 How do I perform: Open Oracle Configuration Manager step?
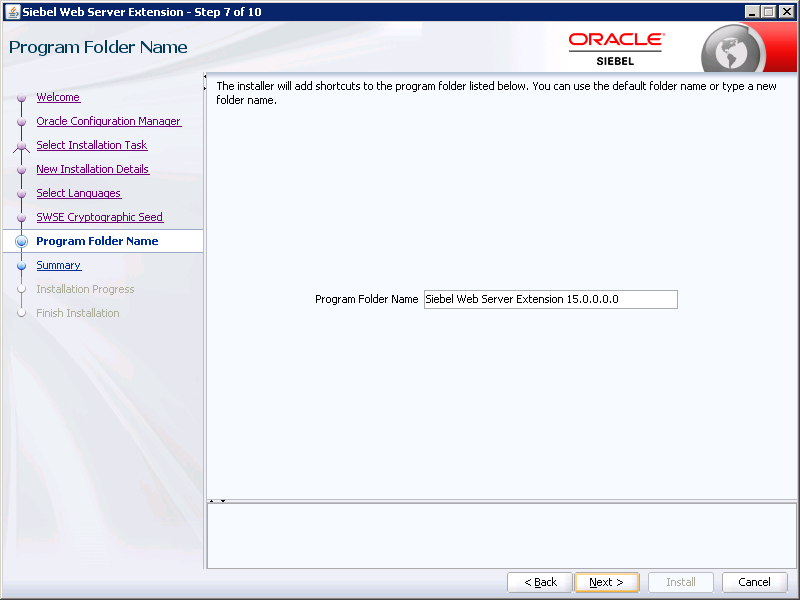[109, 121]
